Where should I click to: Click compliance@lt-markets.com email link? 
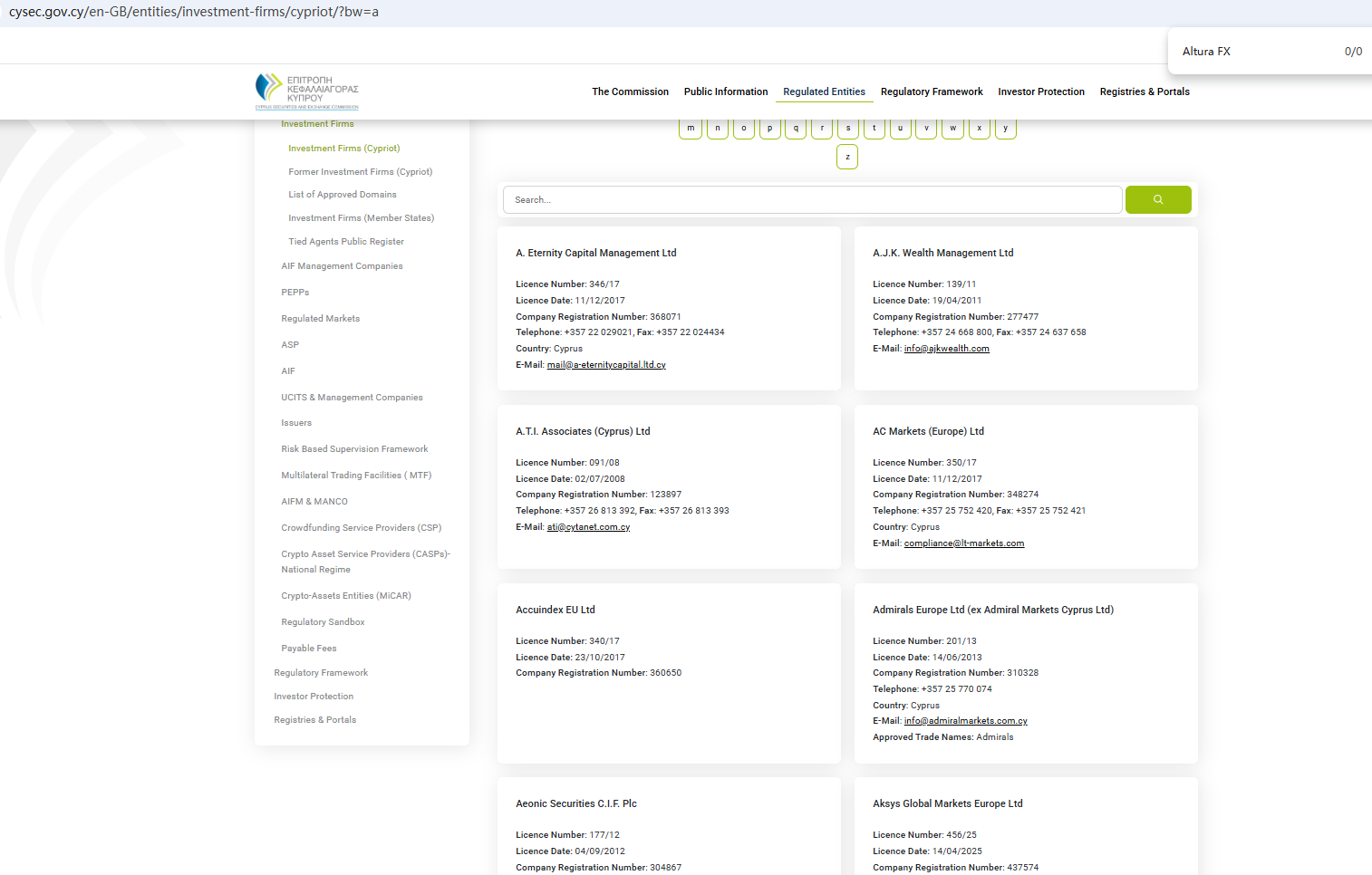[963, 543]
